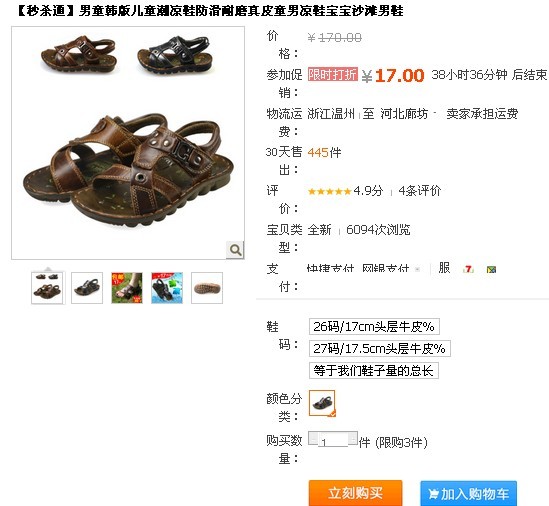549x506 pixels.
Task: Click the five-star rating icons
Action: coord(329,191)
